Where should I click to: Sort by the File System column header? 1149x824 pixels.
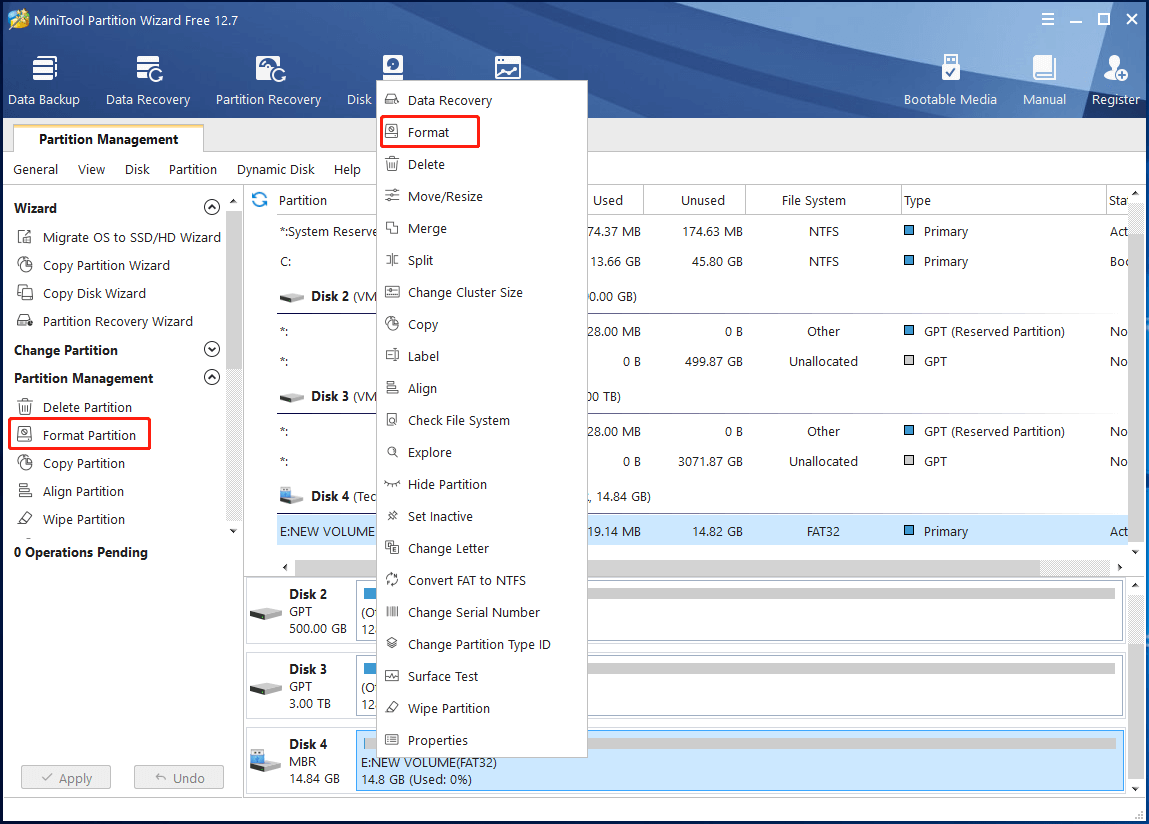point(824,200)
